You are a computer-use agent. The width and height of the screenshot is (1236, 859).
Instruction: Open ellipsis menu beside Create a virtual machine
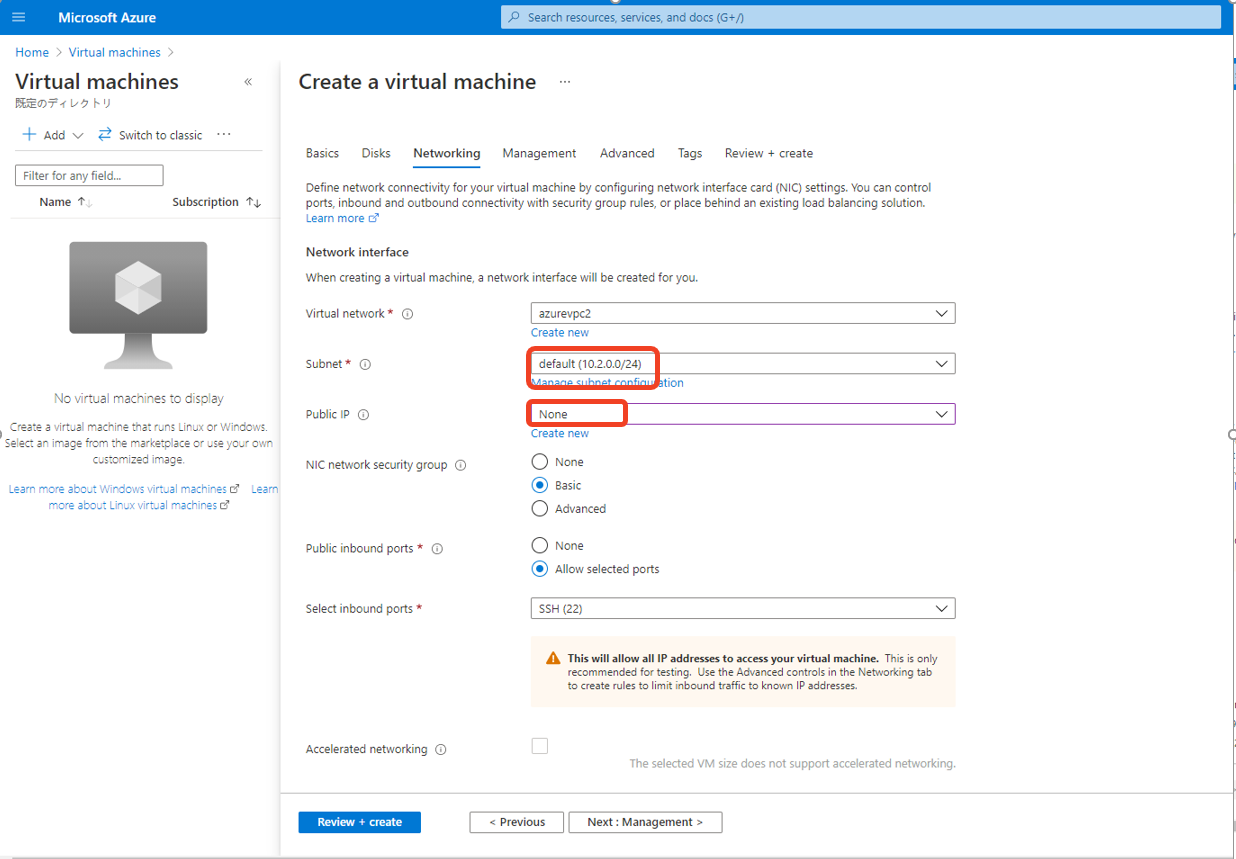click(565, 82)
